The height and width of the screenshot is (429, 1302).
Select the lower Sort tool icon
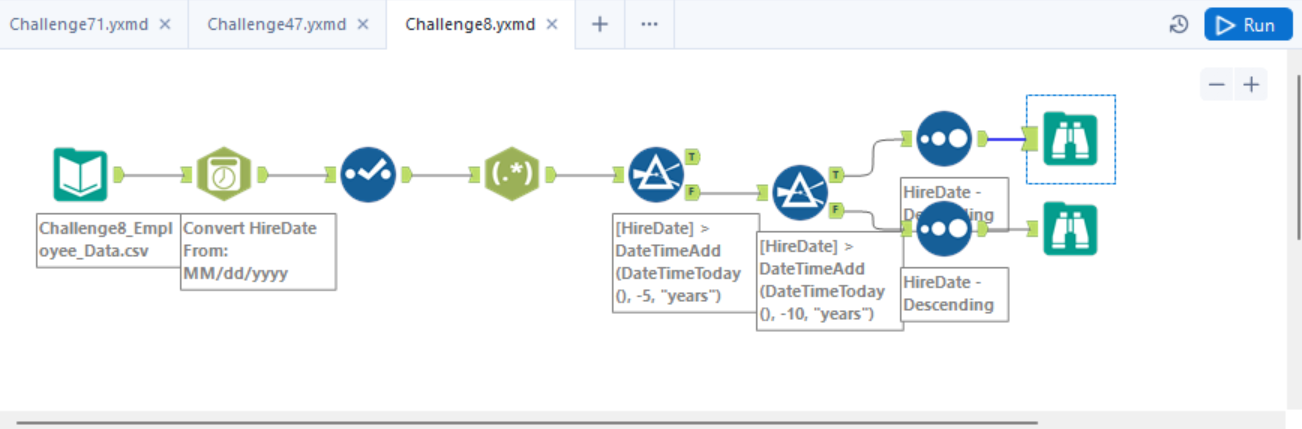(x=944, y=229)
